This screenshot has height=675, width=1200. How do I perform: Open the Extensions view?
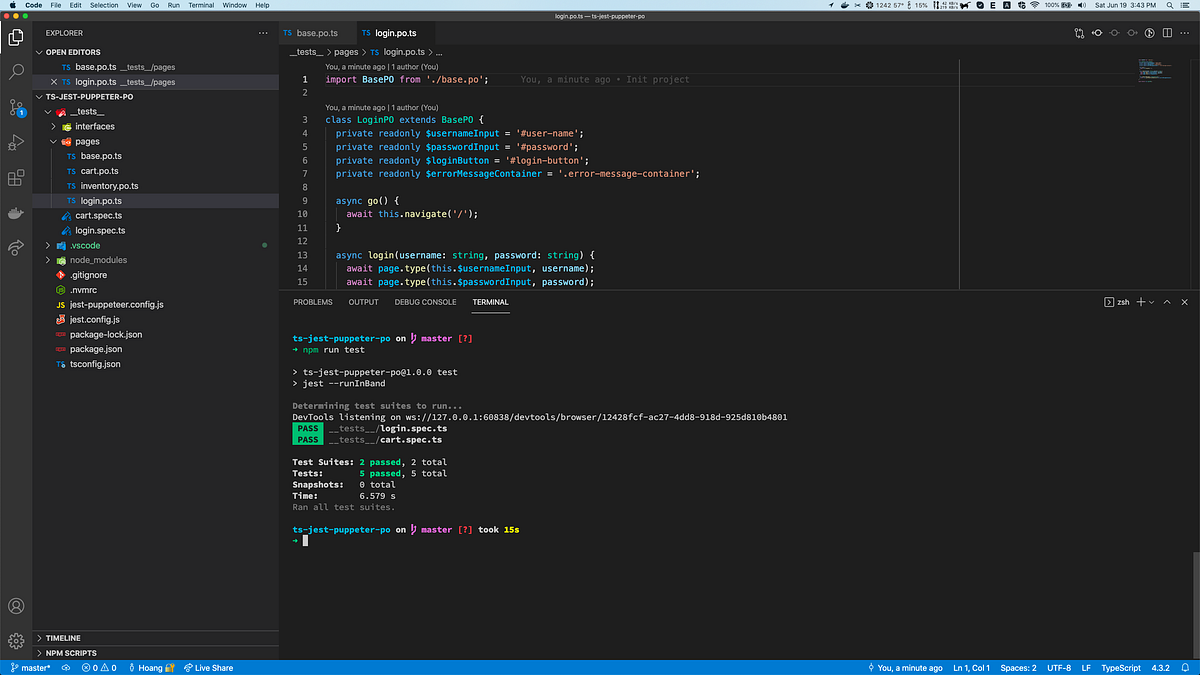(14, 177)
